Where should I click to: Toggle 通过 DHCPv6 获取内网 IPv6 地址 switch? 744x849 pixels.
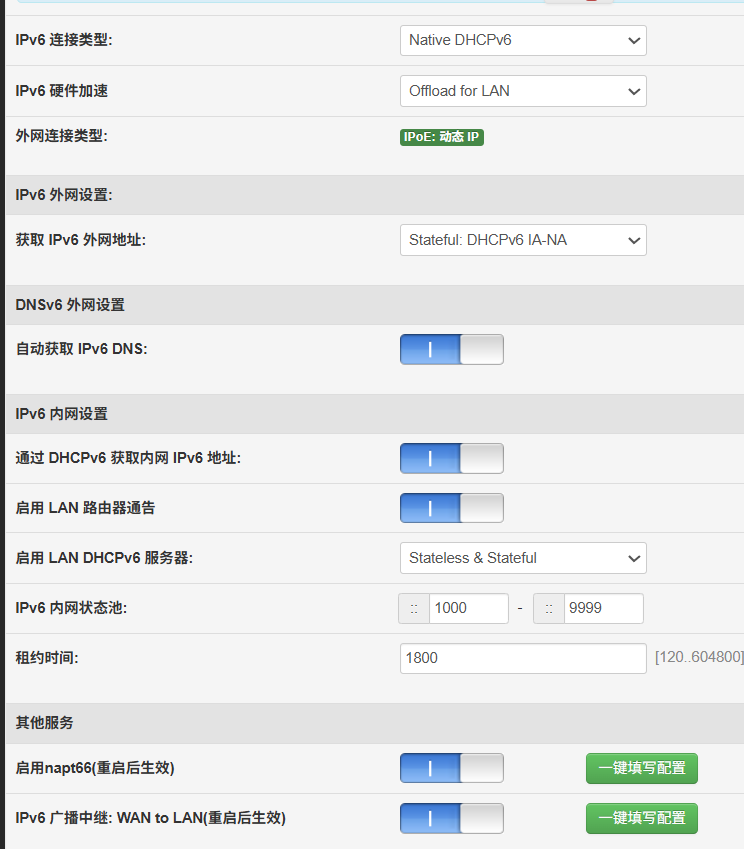pos(452,458)
